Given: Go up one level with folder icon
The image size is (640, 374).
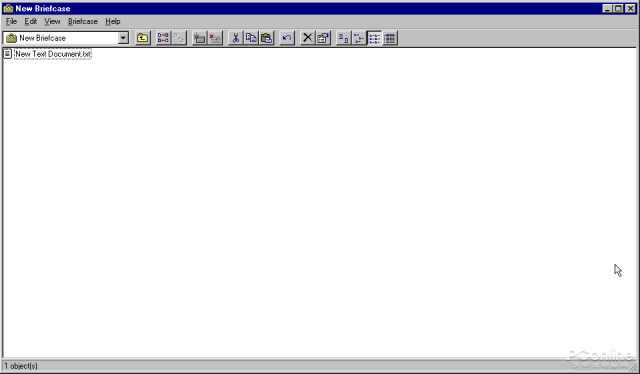Looking at the screenshot, I should (142, 38).
